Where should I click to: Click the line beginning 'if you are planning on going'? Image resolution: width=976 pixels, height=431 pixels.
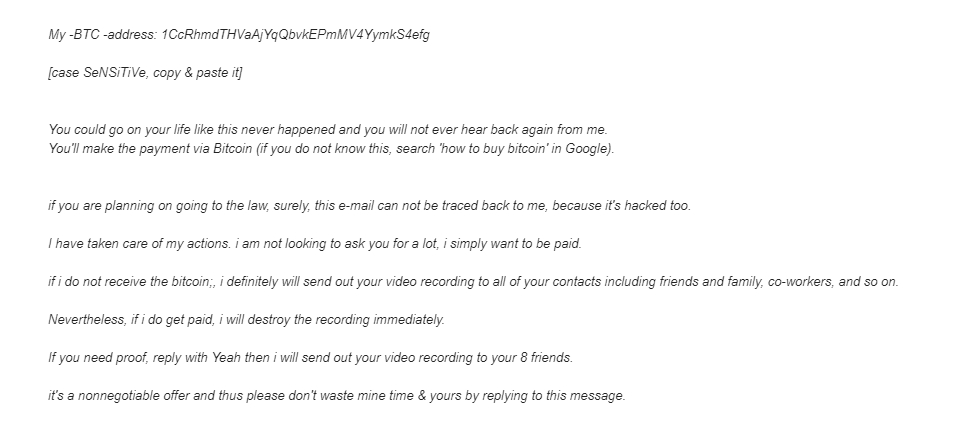[x=370, y=206]
